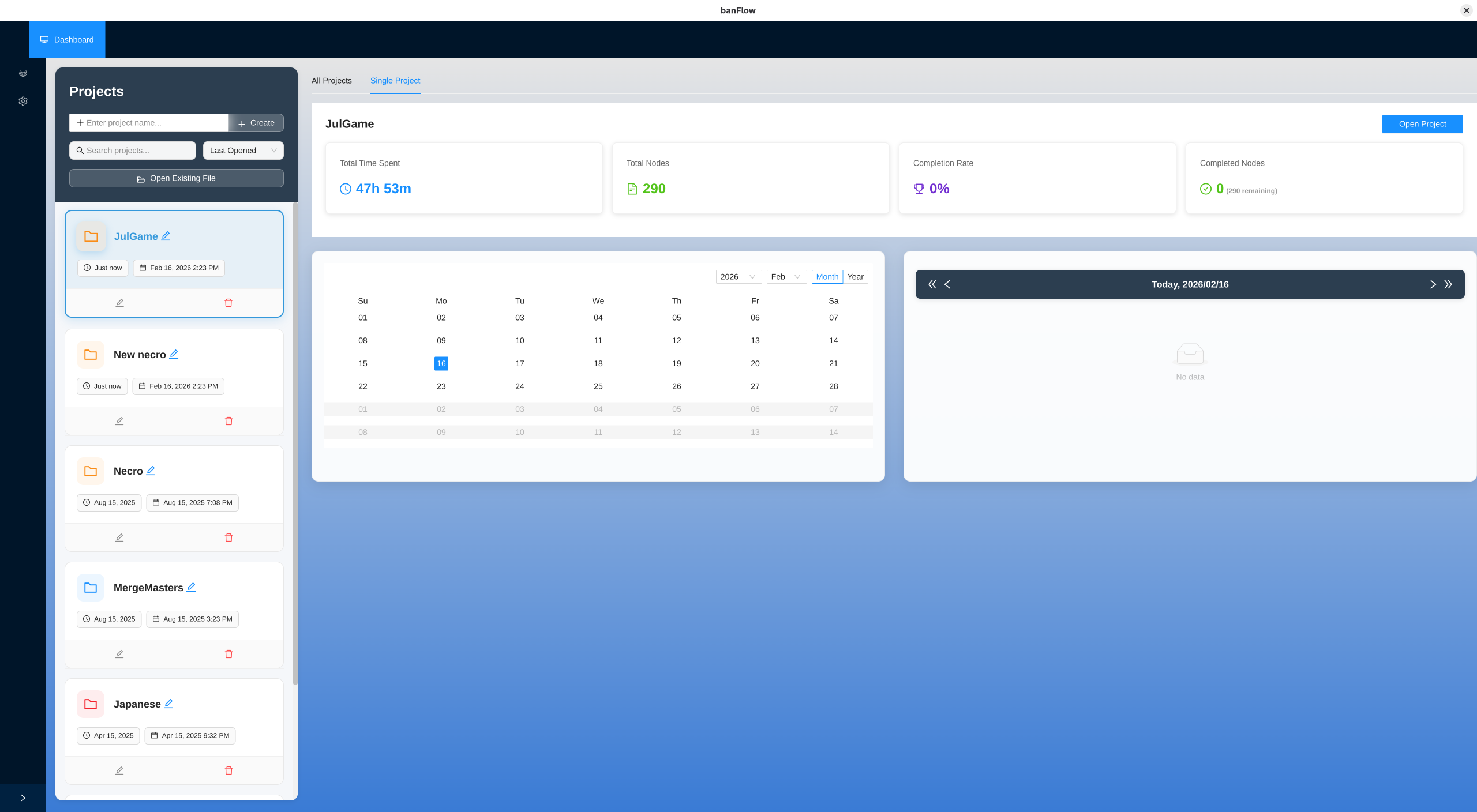
Task: Edit the Necro project card
Action: tap(119, 537)
